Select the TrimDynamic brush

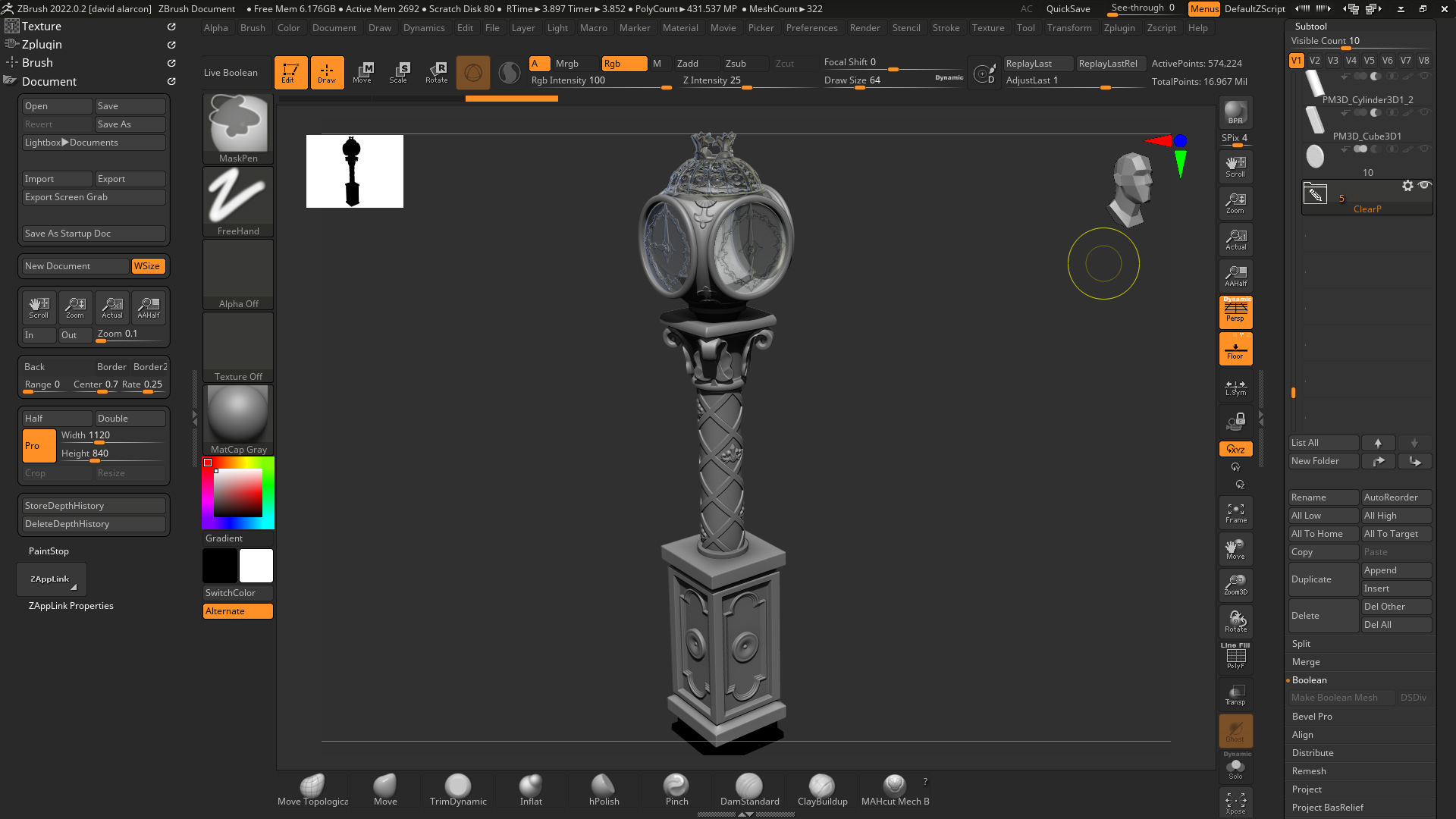pyautogui.click(x=458, y=790)
